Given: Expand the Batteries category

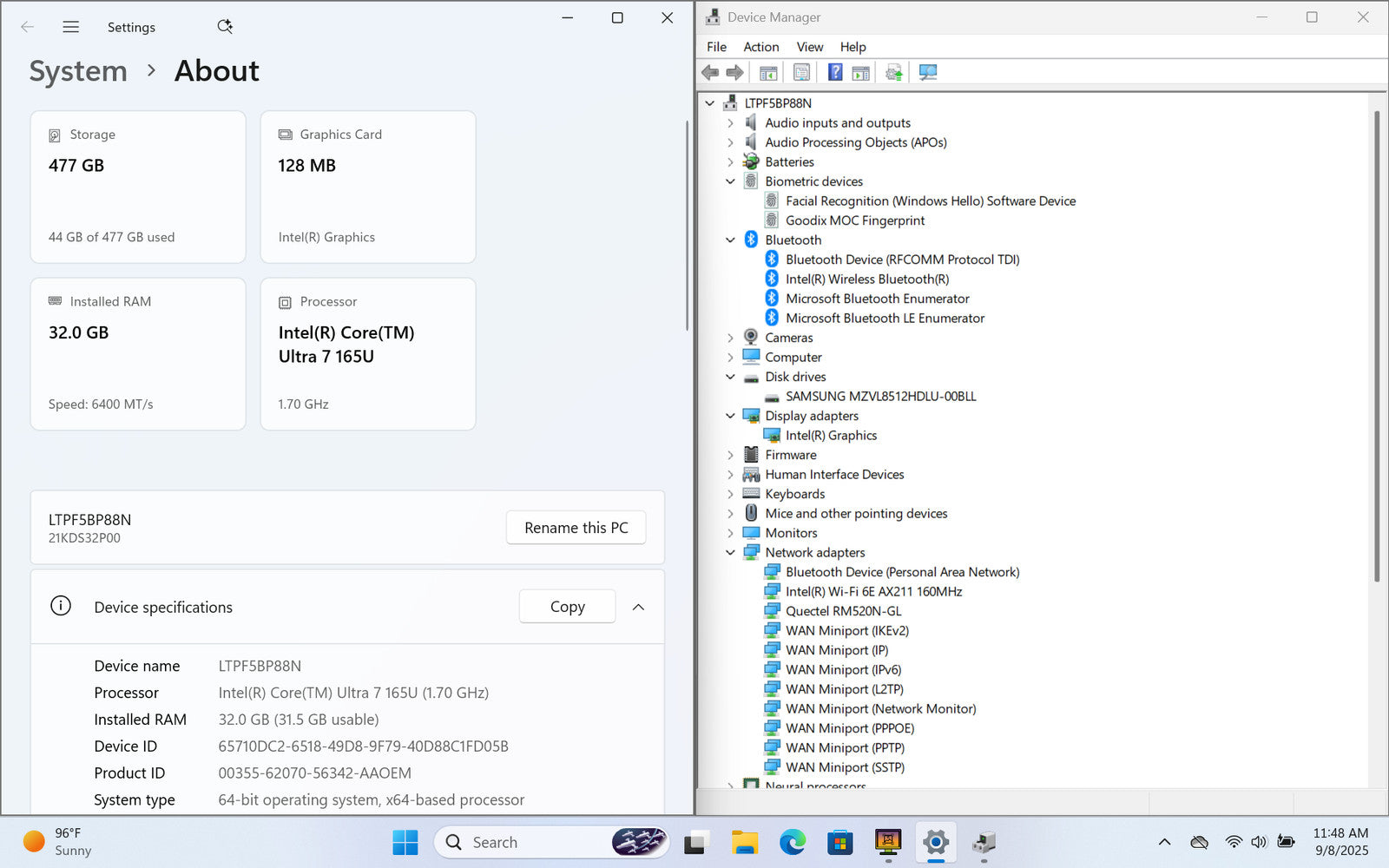Looking at the screenshot, I should click(x=731, y=162).
